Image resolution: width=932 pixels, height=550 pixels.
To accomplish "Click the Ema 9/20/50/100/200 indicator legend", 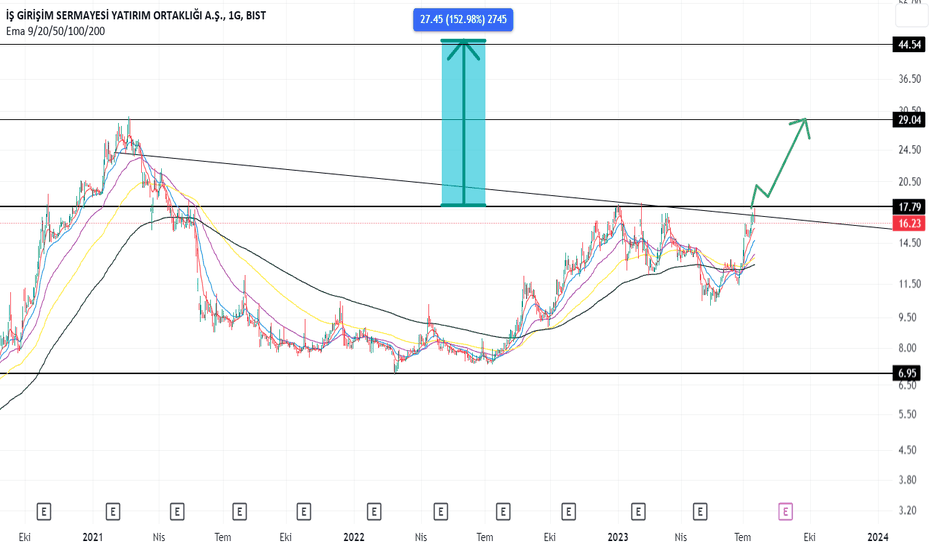I will (x=55, y=31).
